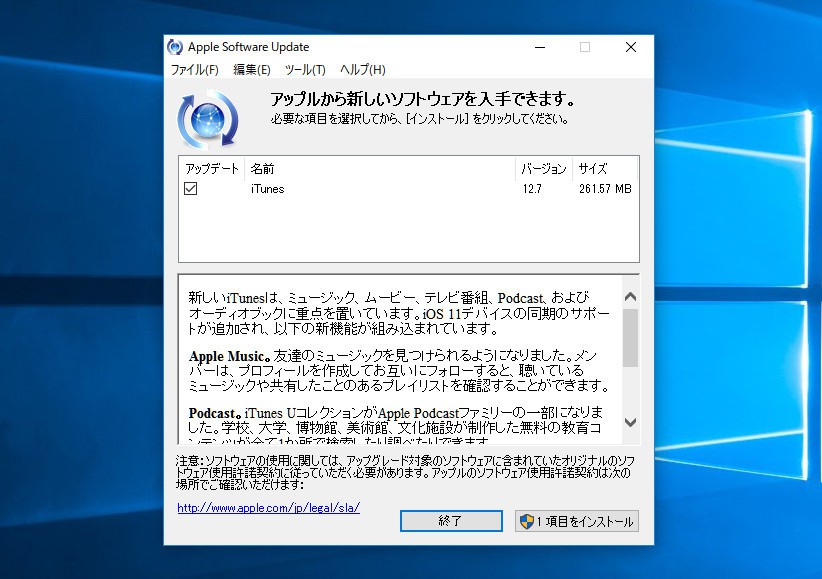This screenshot has width=822, height=579.
Task: Open the ヘルプ(H) menu
Action: [x=363, y=70]
